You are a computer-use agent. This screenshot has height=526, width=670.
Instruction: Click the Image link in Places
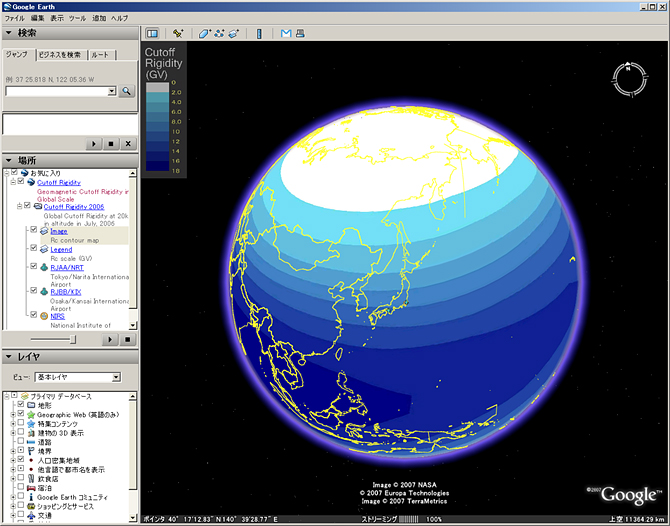click(x=59, y=231)
